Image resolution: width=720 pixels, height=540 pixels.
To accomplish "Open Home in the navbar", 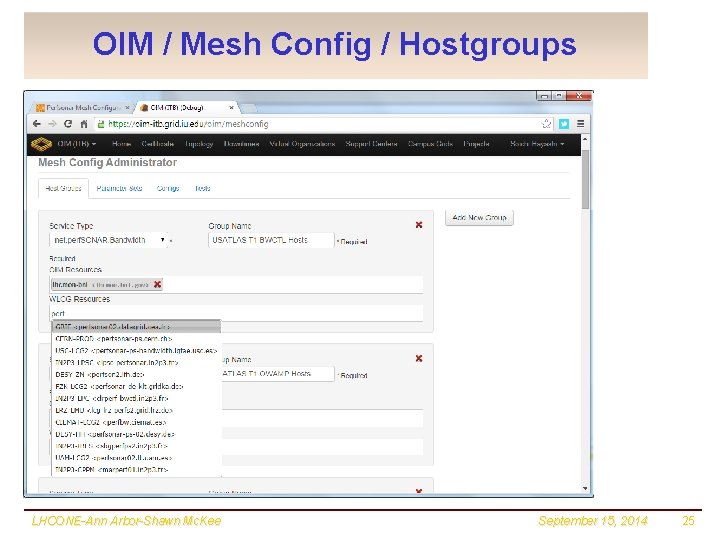I will tap(121, 144).
